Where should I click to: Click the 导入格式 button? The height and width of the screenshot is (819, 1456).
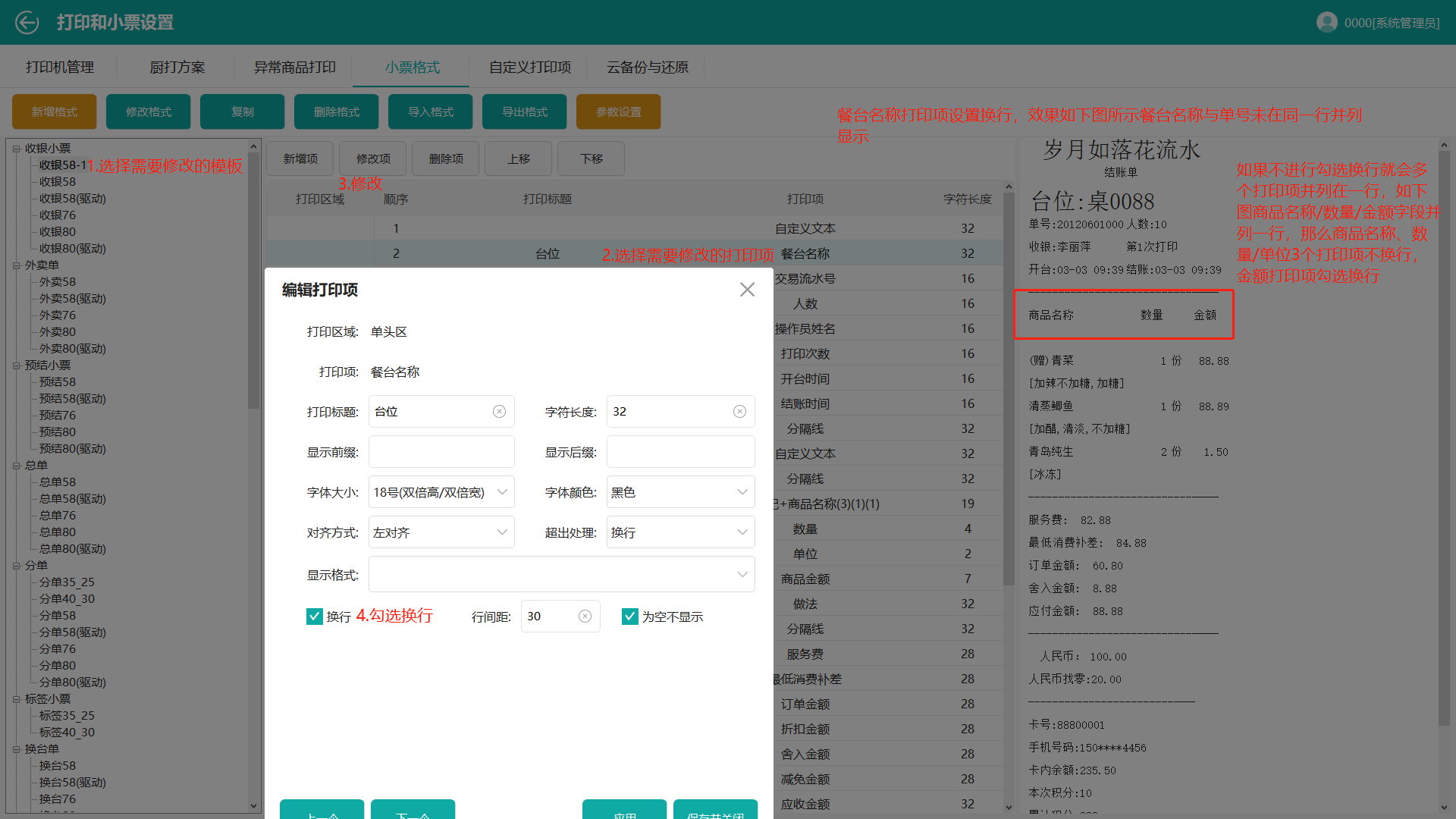tap(431, 111)
